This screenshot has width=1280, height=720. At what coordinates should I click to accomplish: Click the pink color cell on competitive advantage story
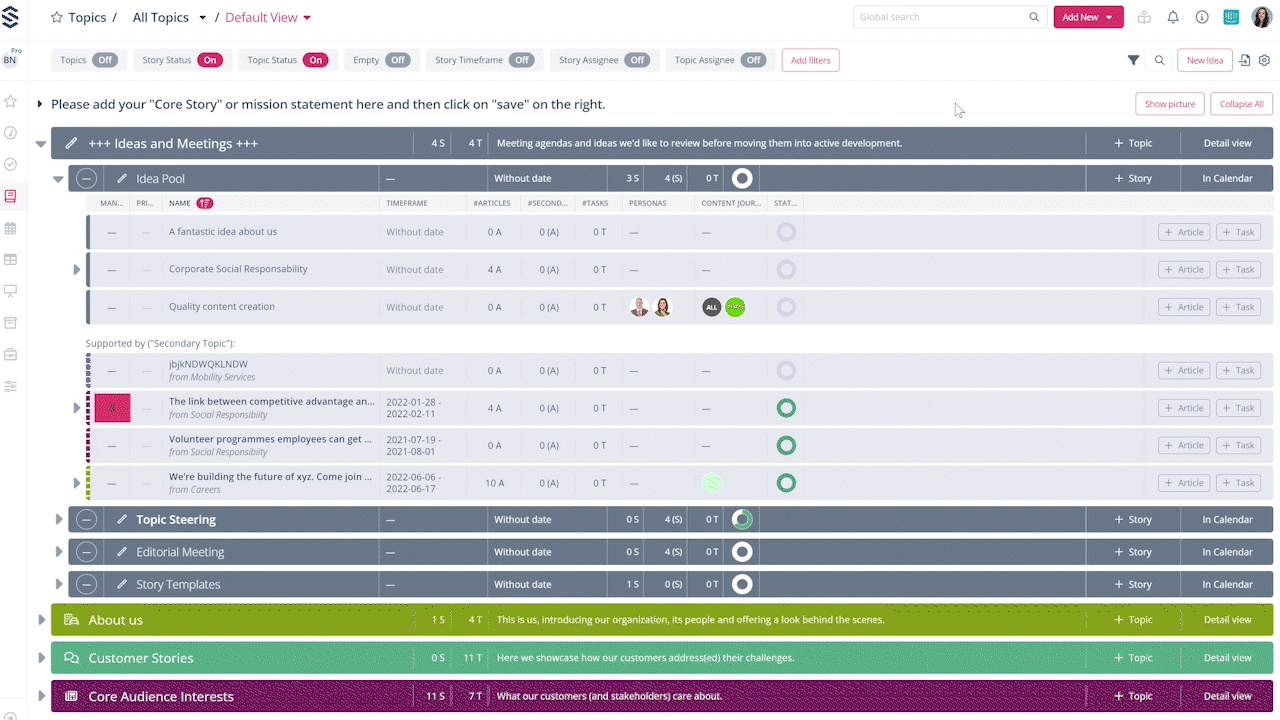[x=112, y=408]
